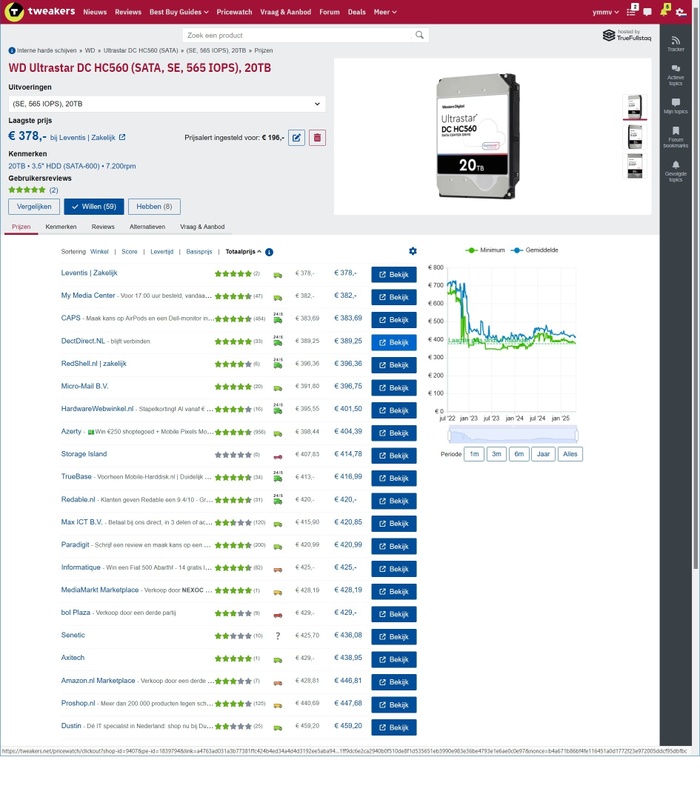The width and height of the screenshot is (700, 800).
Task: Open Vraag & Aanbod in top navigation
Action: coord(285,12)
